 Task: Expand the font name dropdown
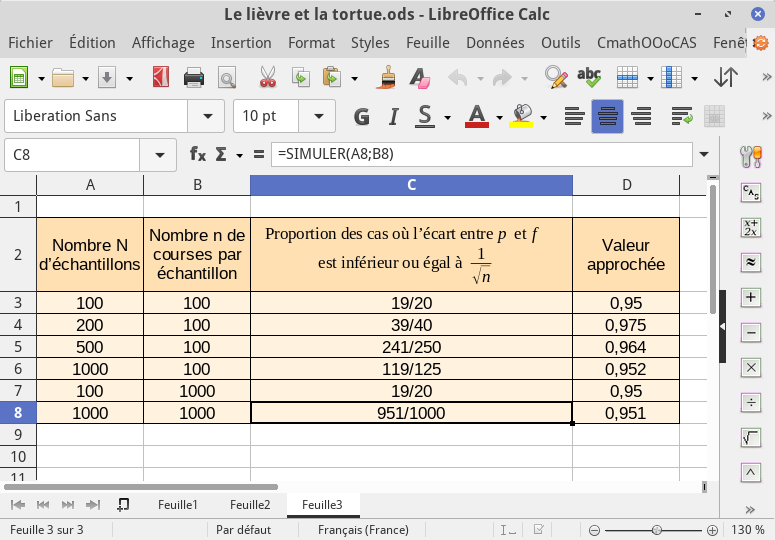207,116
